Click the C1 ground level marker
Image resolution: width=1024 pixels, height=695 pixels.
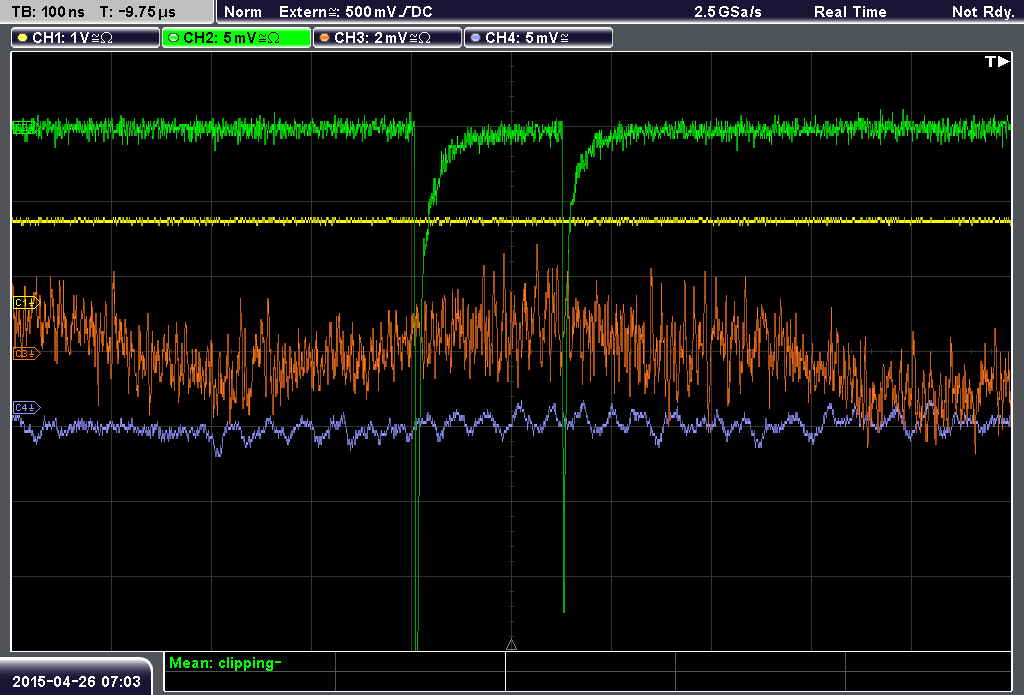click(x=27, y=302)
